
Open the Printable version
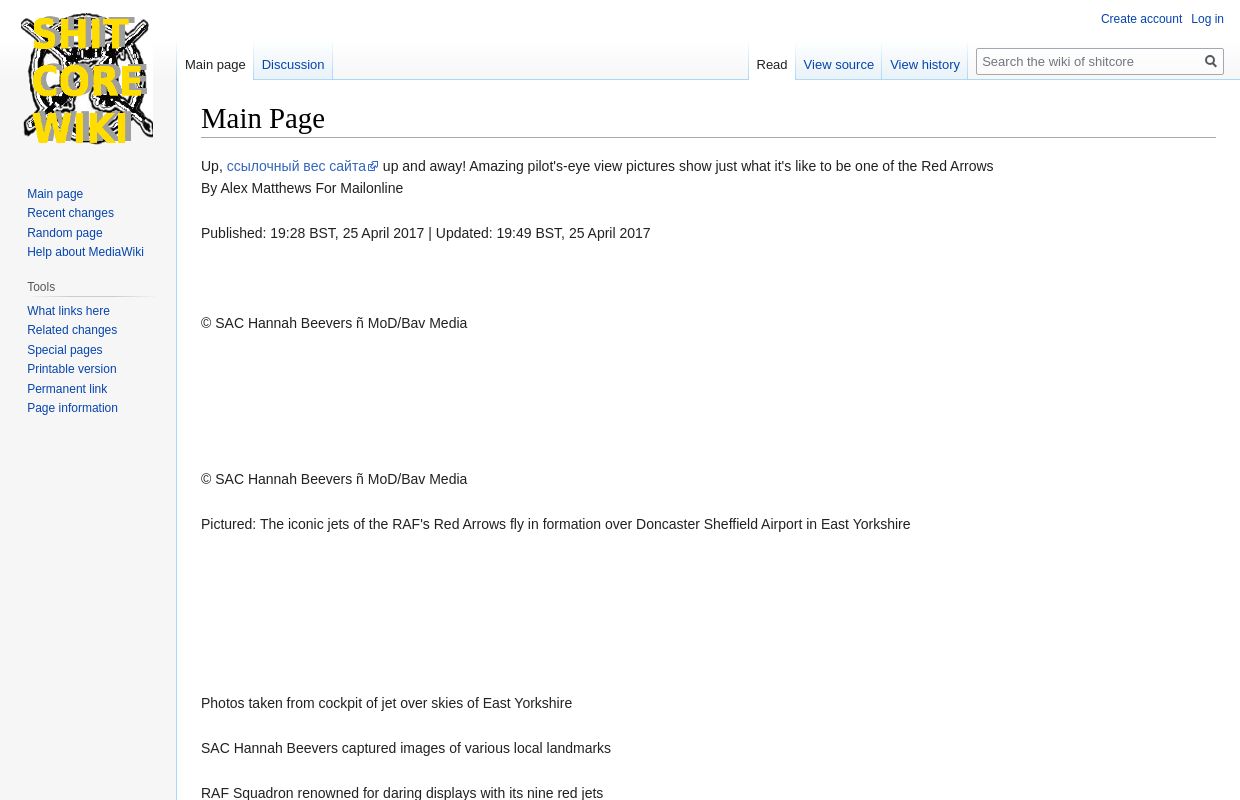click(71, 369)
